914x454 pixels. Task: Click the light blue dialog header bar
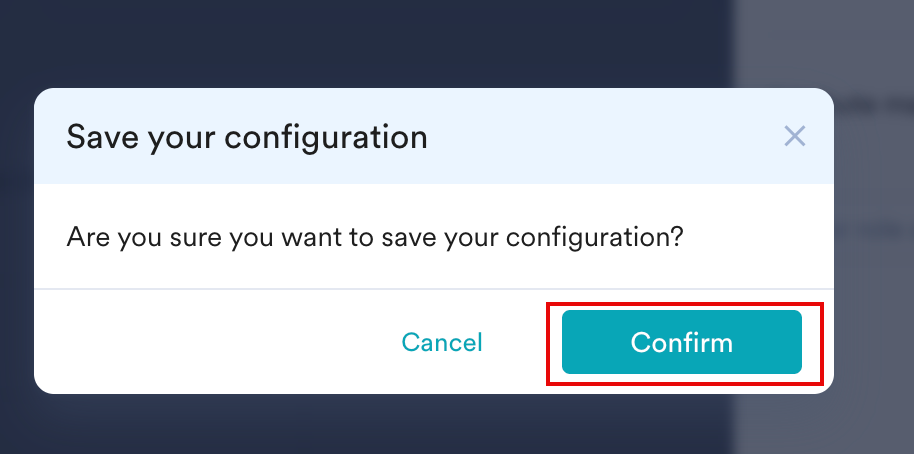click(x=600, y=136)
